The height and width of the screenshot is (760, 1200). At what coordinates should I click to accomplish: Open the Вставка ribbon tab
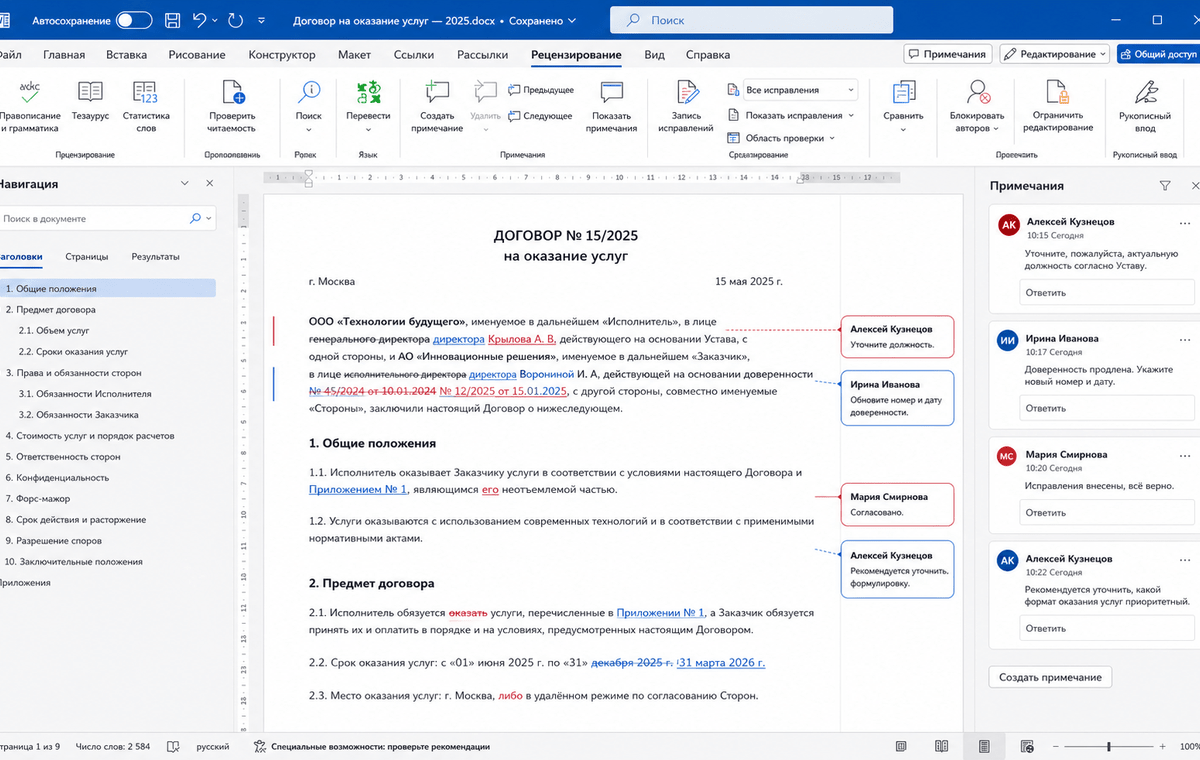click(x=126, y=55)
